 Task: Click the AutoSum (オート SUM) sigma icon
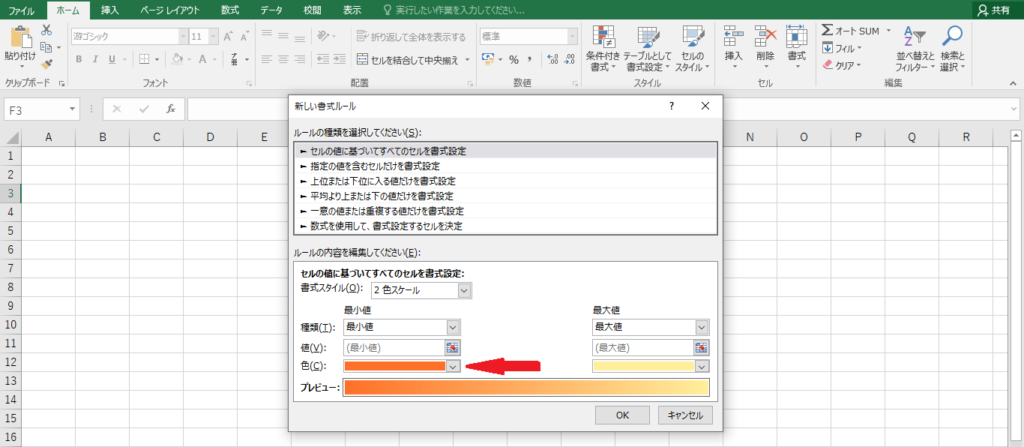[x=827, y=31]
